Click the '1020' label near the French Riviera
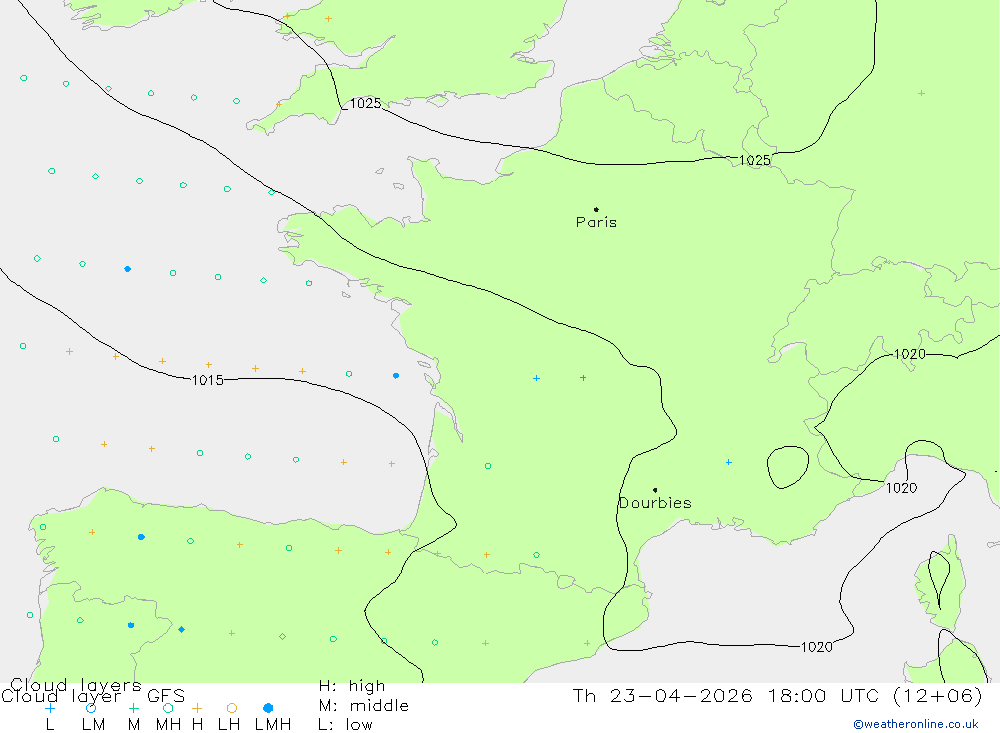 [x=901, y=488]
